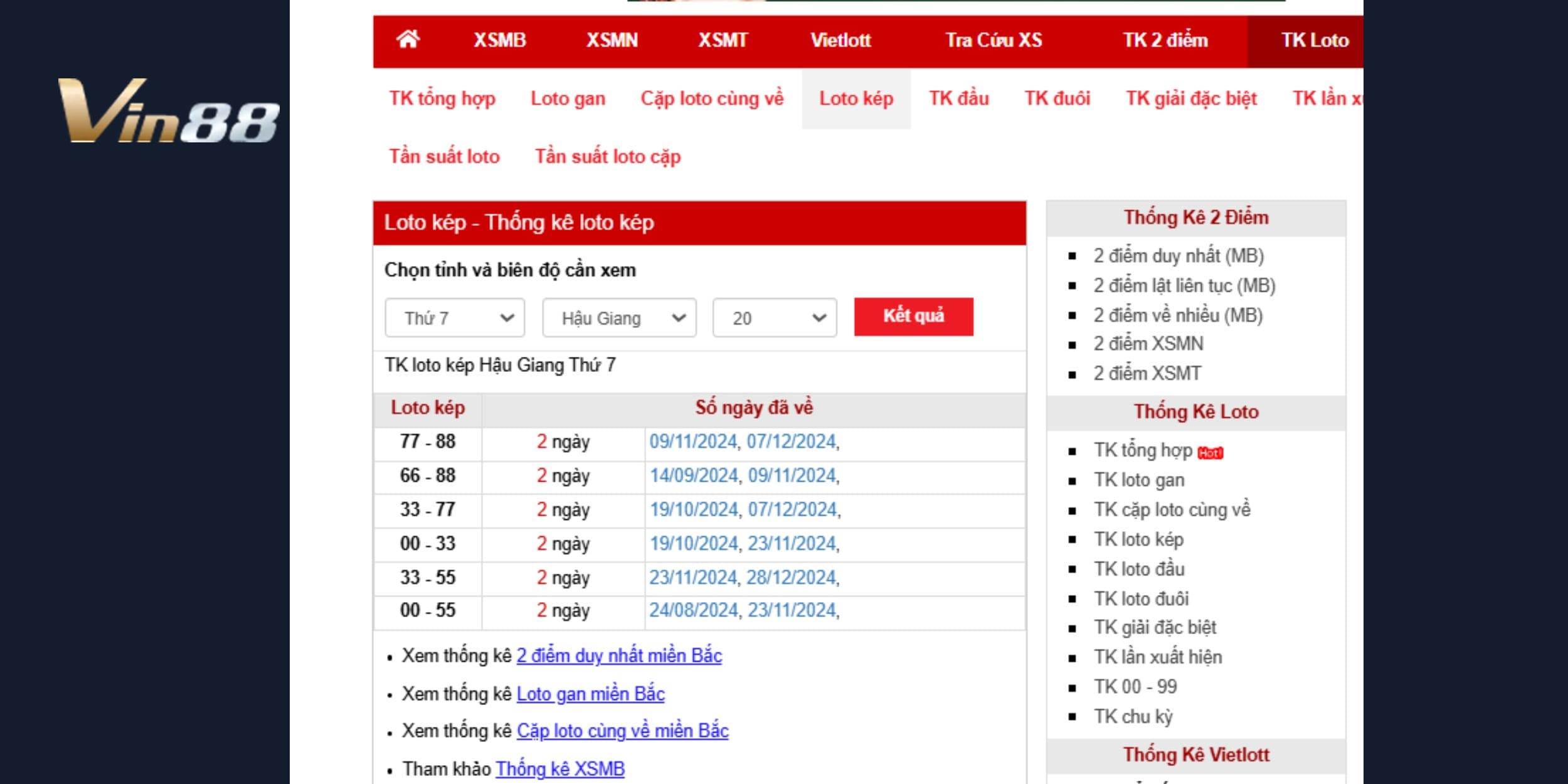Open date 23/11/2024 in 00 - 55 row

point(792,610)
